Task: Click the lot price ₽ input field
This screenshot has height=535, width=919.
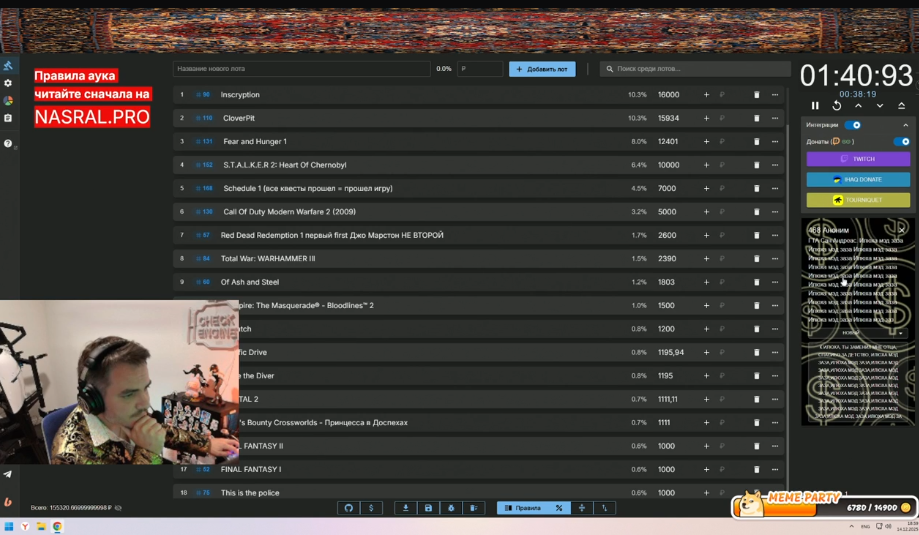Action: [x=480, y=69]
